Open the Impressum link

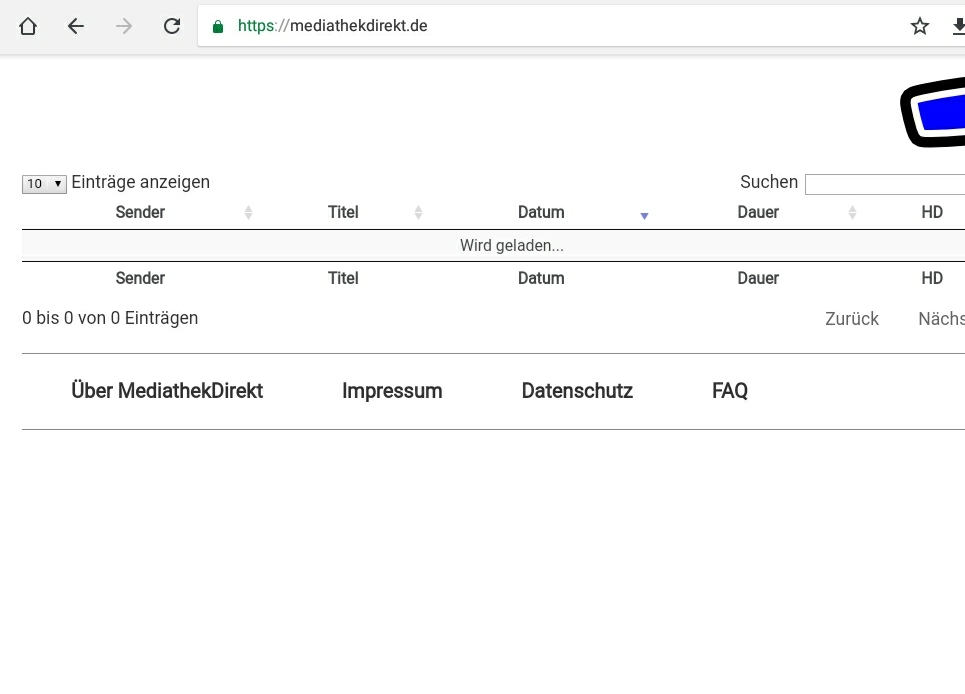[x=392, y=391]
